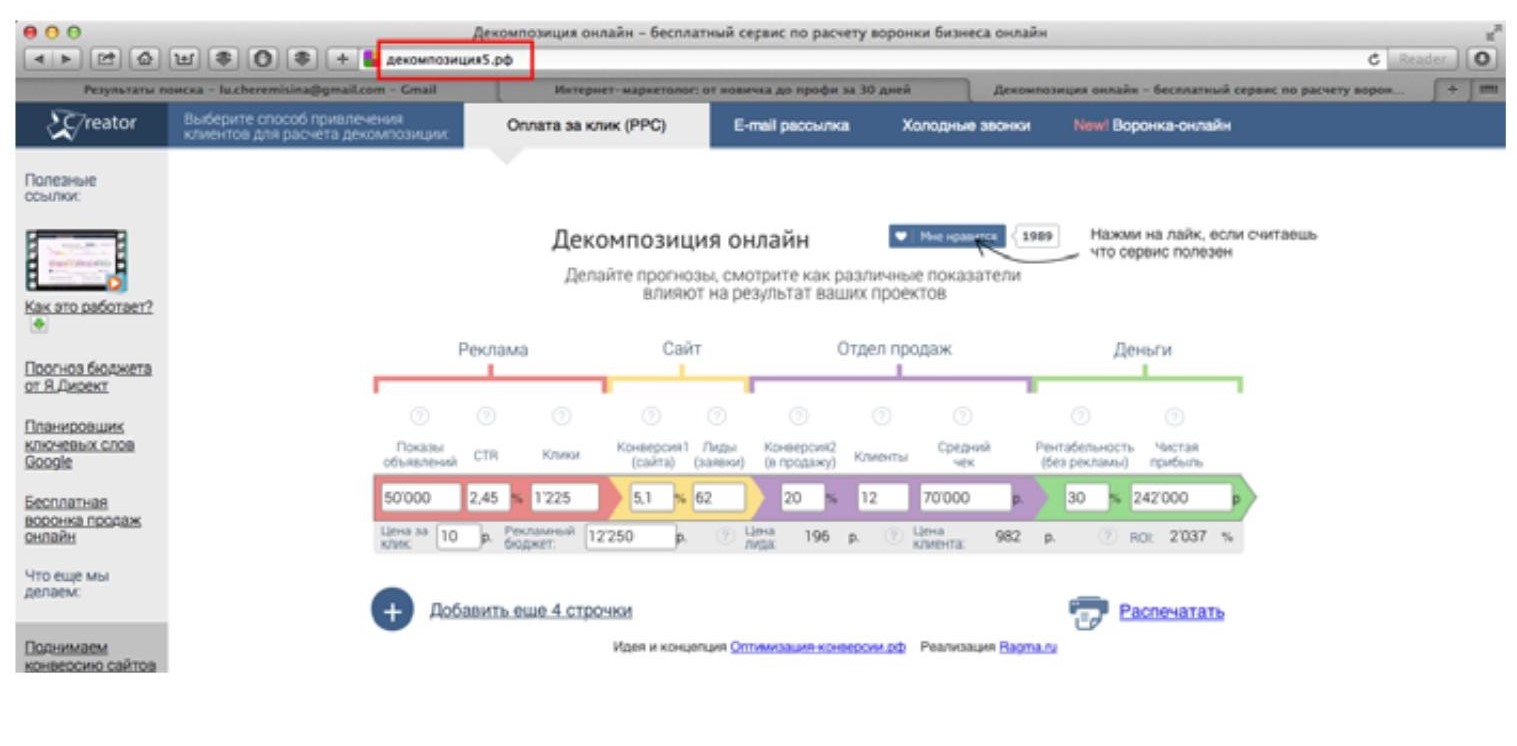Click the share icon in browser toolbar

coord(107,60)
